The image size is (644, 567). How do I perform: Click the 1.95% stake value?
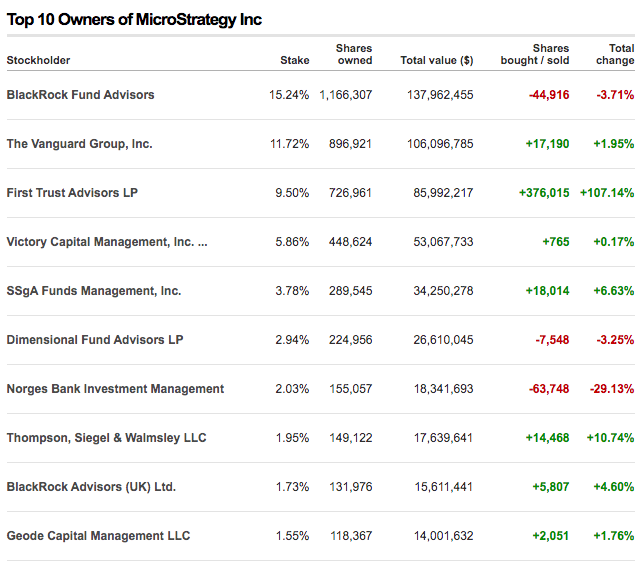pyautogui.click(x=292, y=438)
